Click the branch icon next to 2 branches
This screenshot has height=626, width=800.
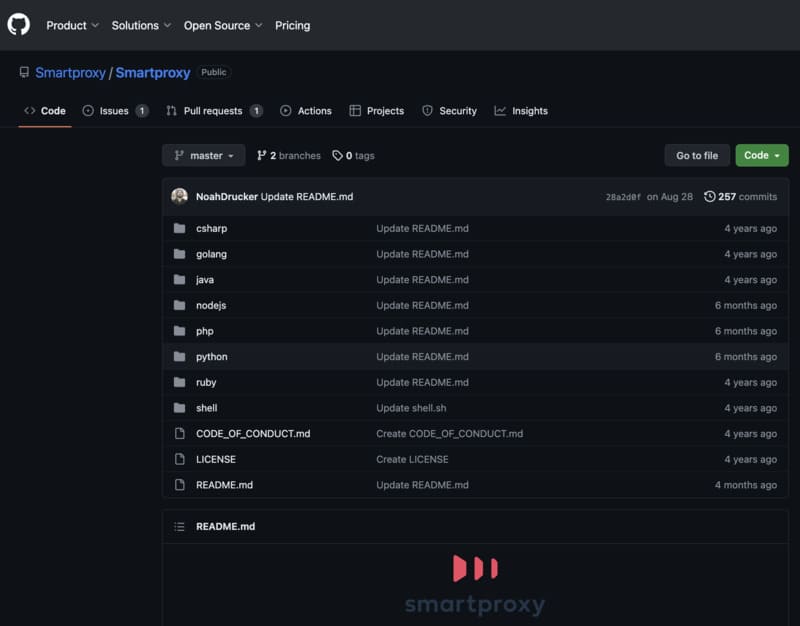tap(261, 156)
